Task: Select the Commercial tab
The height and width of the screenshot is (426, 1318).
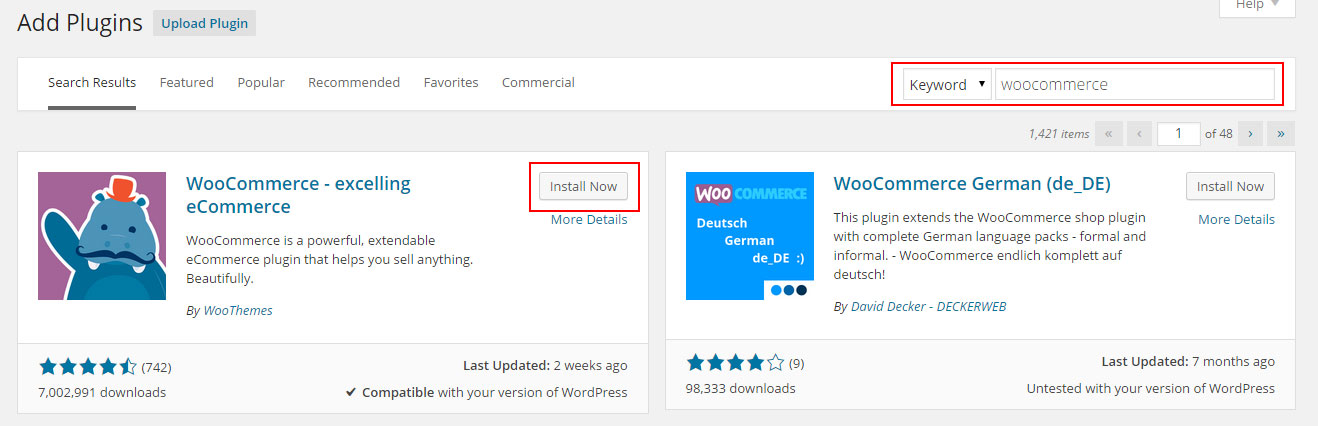Action: (538, 83)
